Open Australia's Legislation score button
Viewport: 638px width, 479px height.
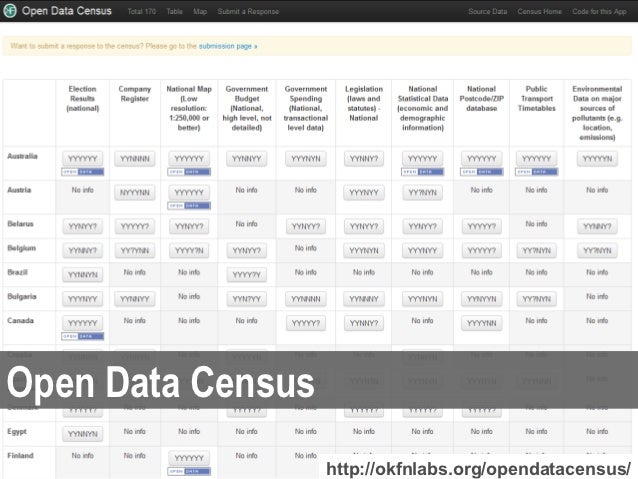tap(364, 159)
